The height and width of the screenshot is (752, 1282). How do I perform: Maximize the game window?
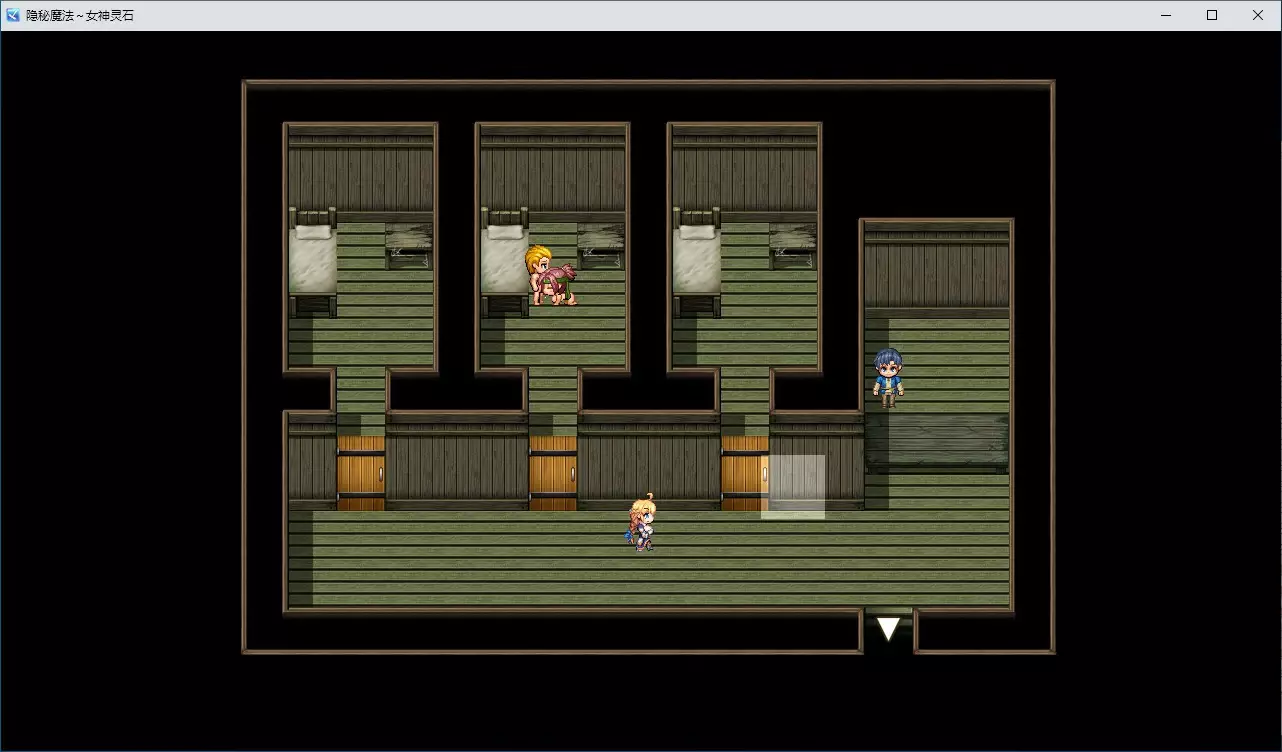(x=1212, y=15)
